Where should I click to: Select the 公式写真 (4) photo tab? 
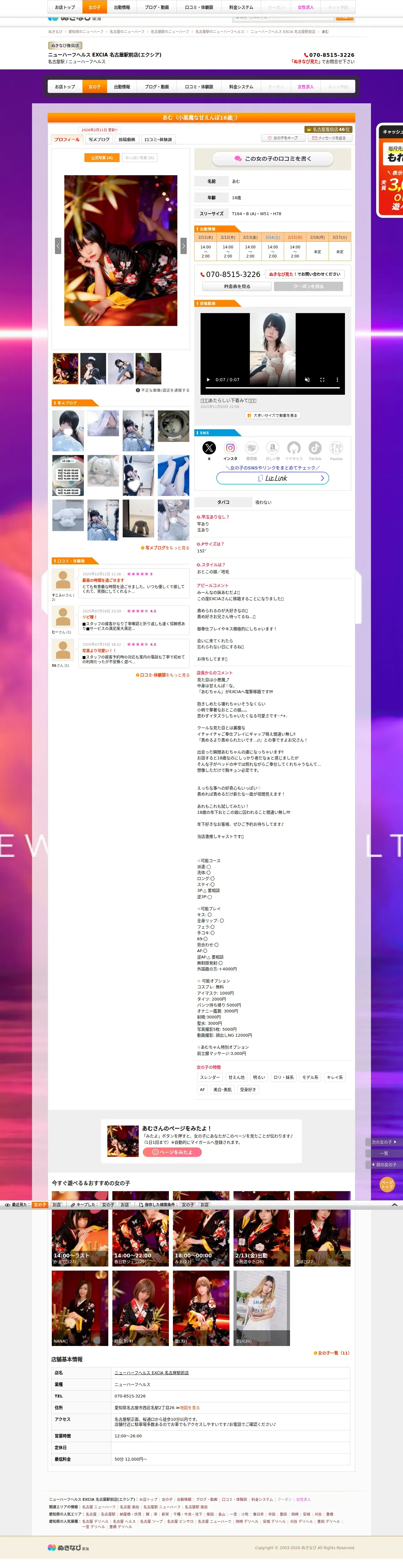click(102, 158)
